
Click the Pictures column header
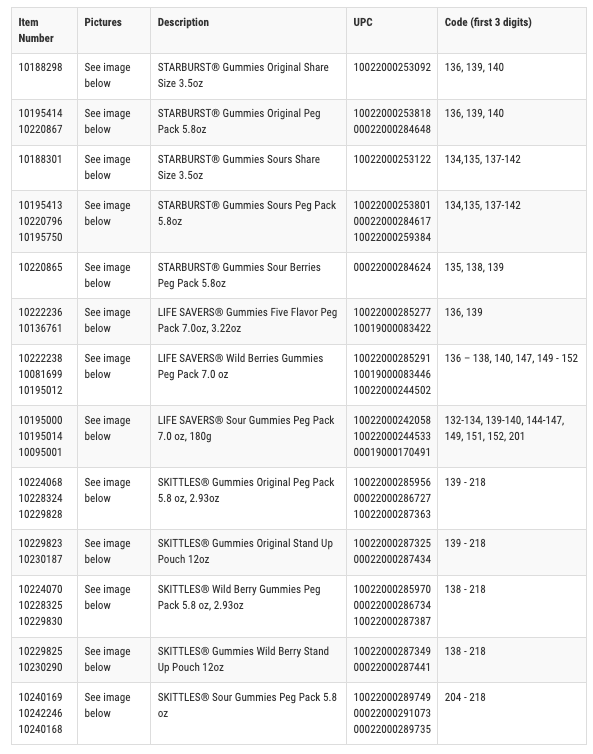[103, 22]
